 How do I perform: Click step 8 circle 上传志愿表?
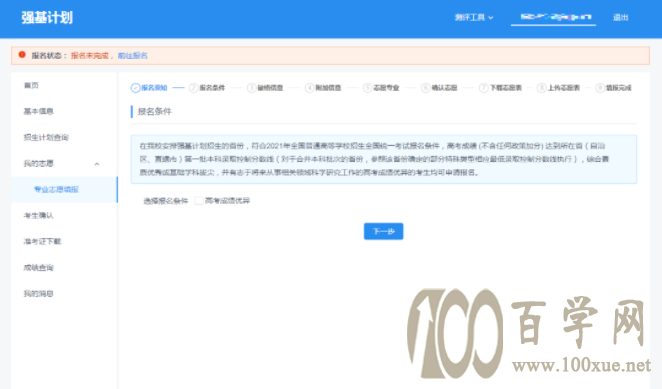(542, 88)
